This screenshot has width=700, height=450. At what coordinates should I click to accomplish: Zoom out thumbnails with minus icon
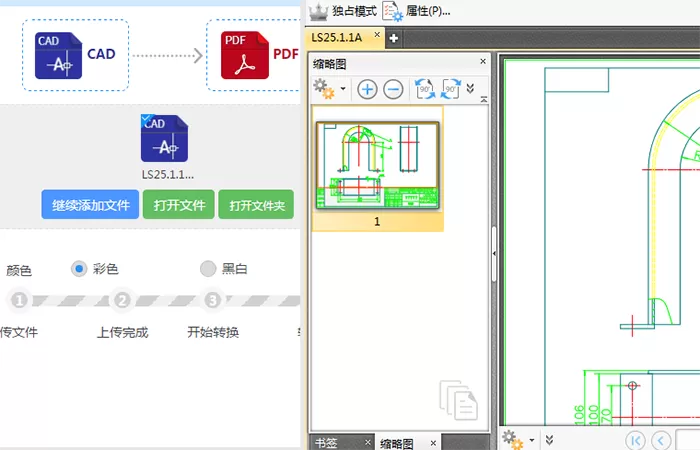tap(393, 89)
